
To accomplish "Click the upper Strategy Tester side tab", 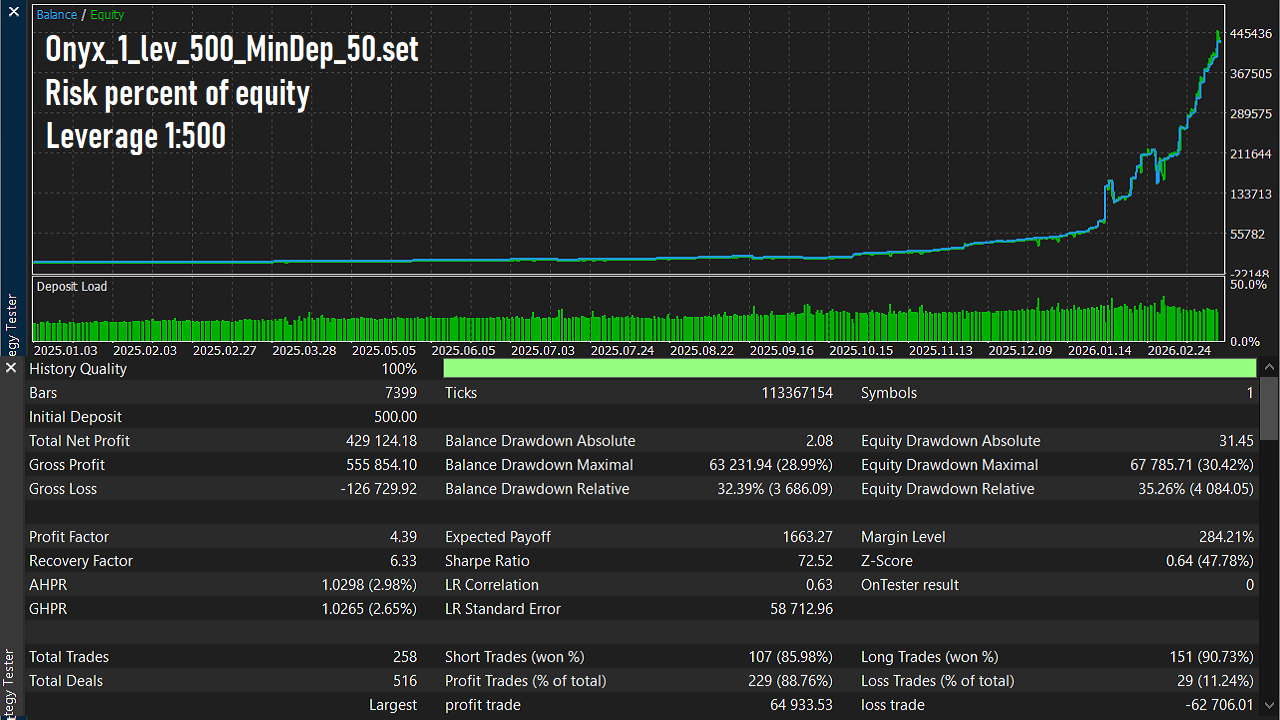I will pyautogui.click(x=12, y=324).
